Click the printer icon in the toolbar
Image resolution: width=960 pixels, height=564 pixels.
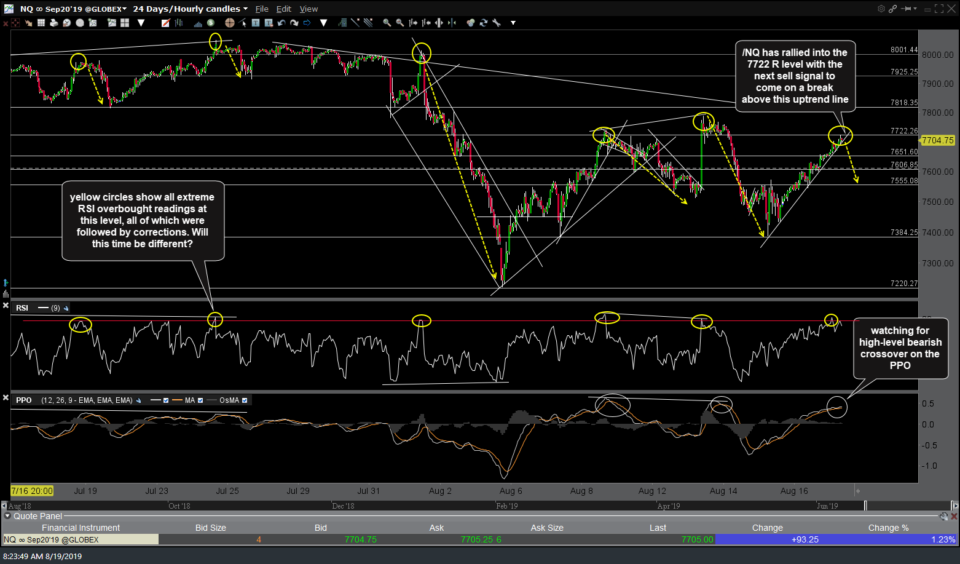coord(54,23)
